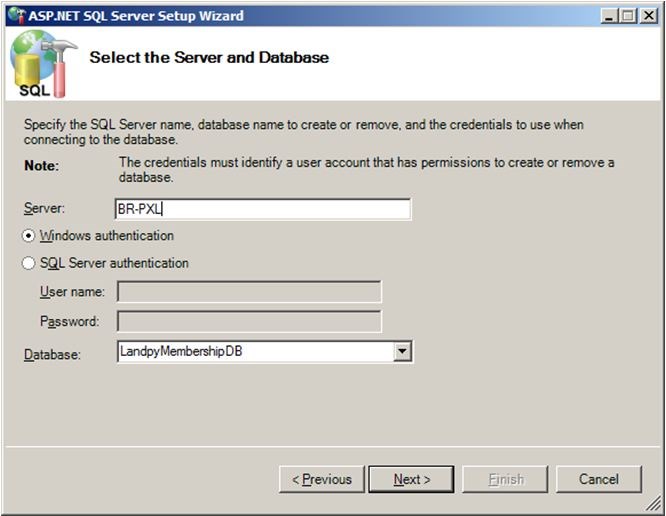Click the disabled Password field
The image size is (666, 516).
(x=249, y=321)
